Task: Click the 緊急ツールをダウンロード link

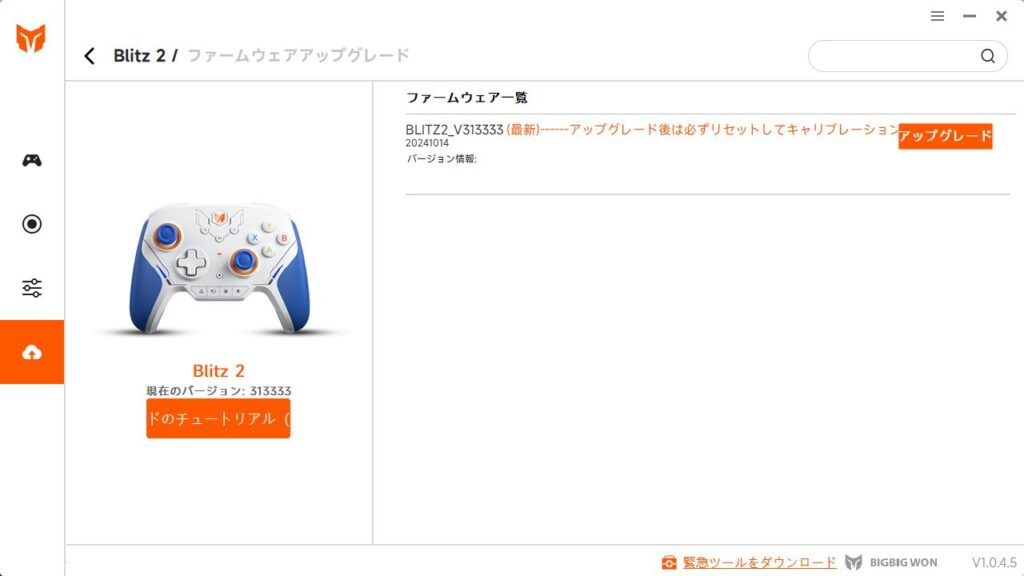Action: (x=759, y=562)
